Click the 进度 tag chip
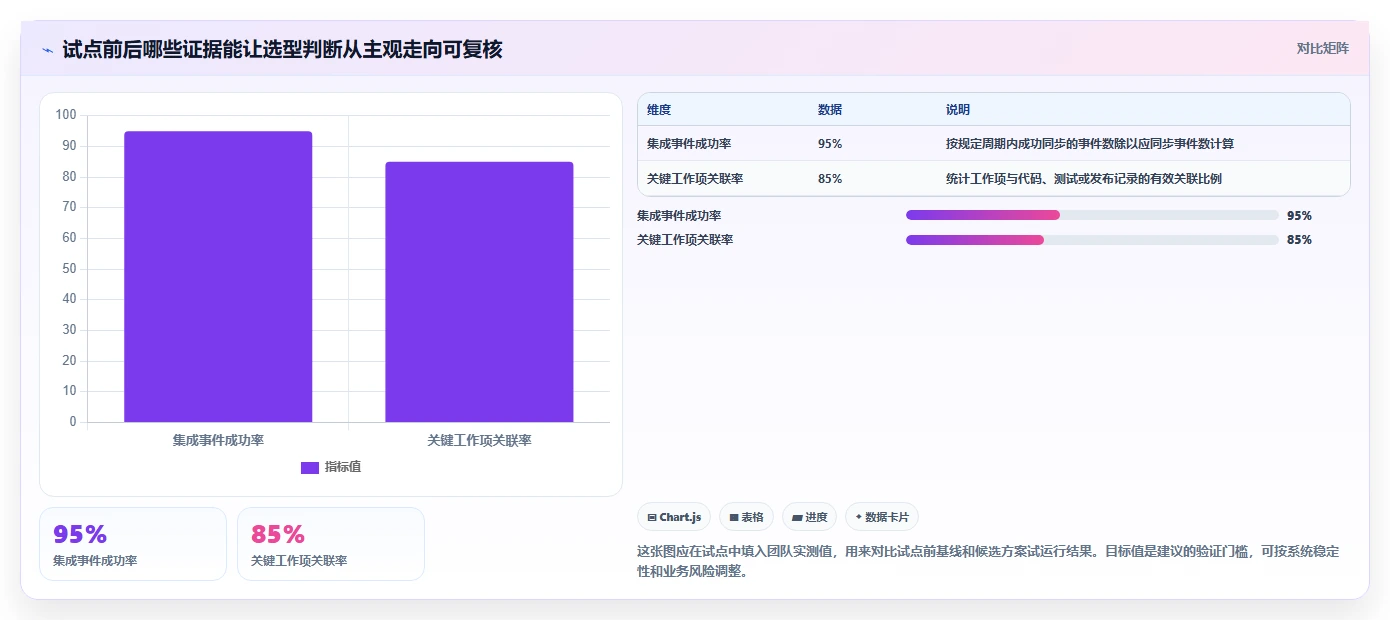 pyautogui.click(x=809, y=517)
